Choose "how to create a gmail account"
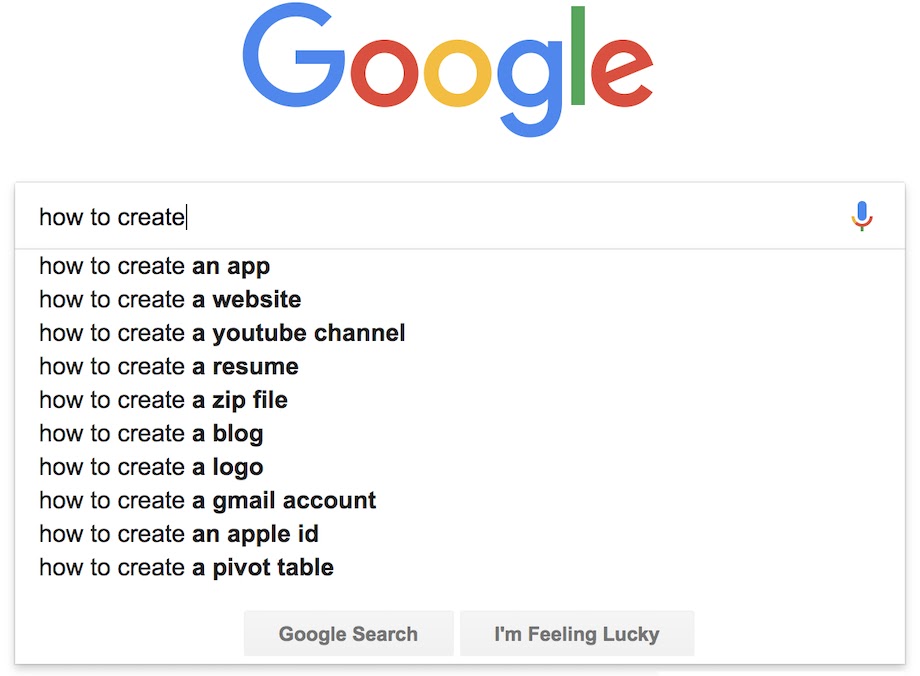920x676 pixels. [207, 500]
